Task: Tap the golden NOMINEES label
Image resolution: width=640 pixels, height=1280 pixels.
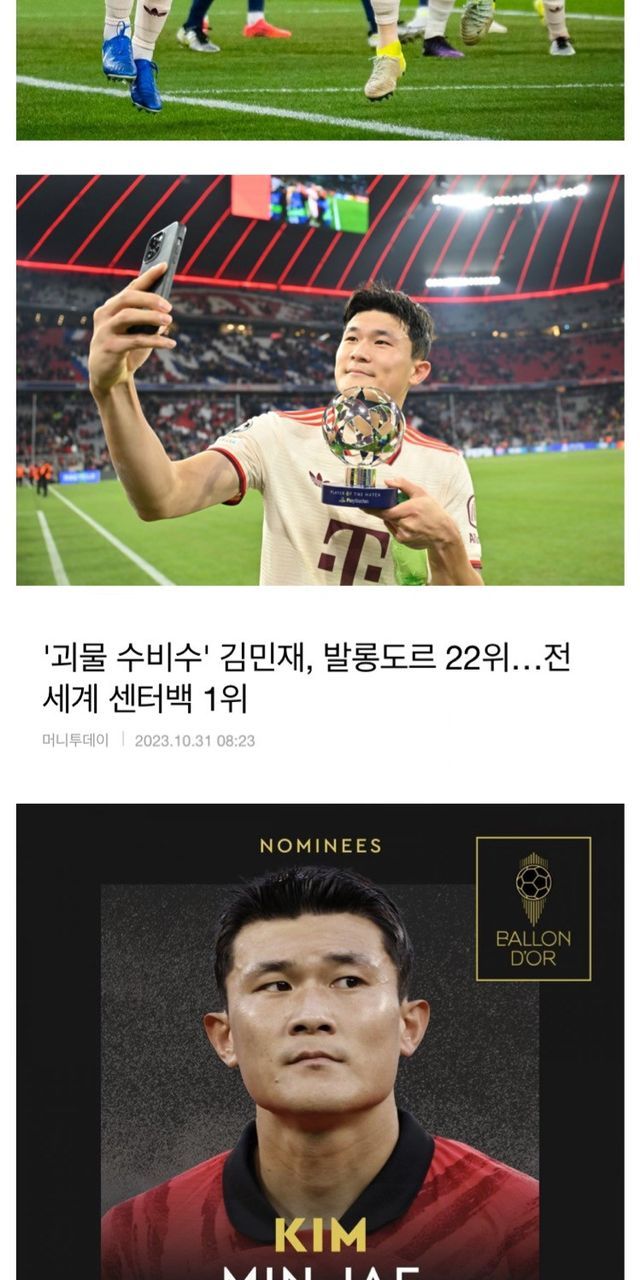Action: [320, 846]
